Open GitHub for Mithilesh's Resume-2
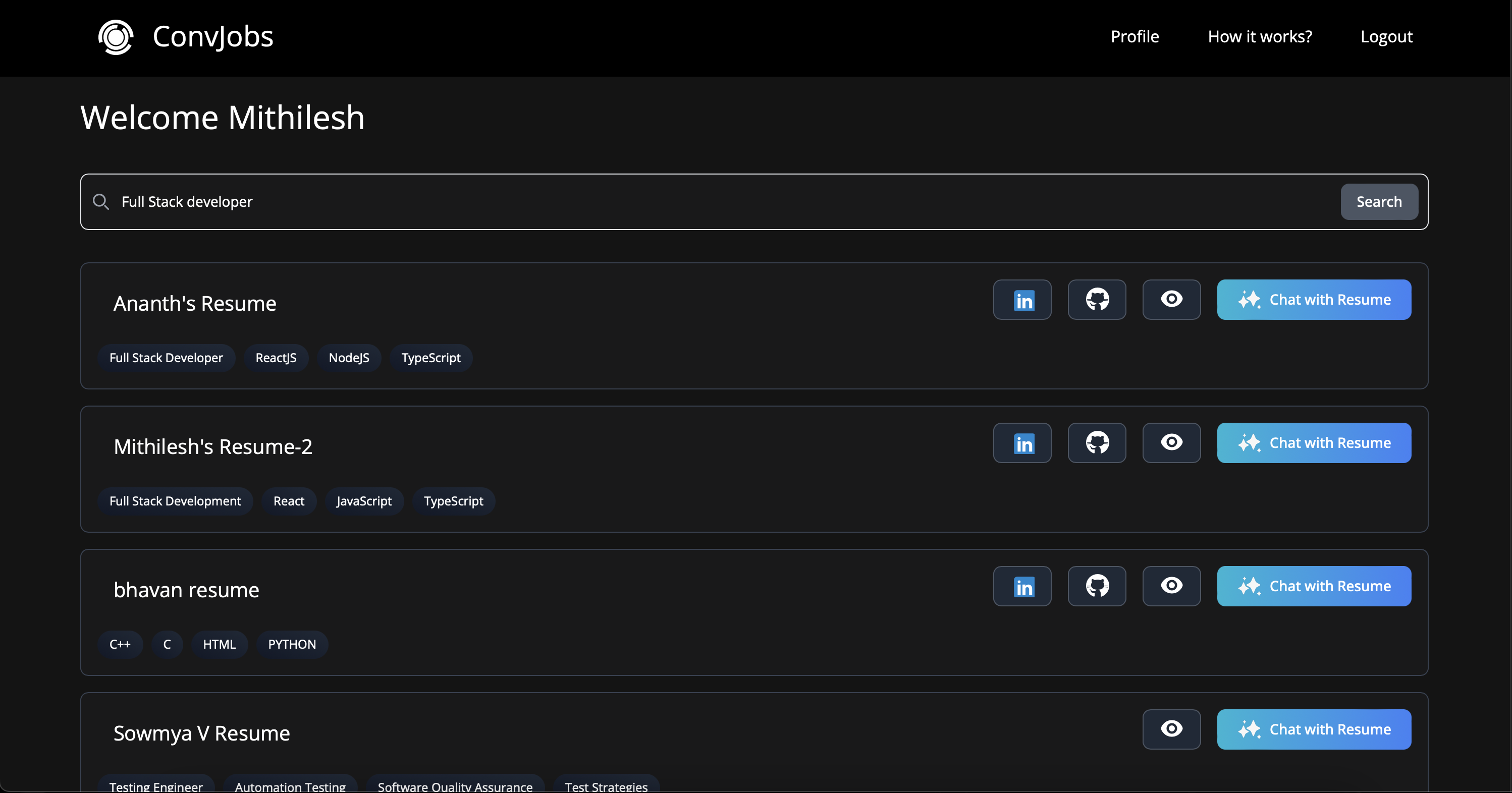This screenshot has height=793, width=1512. click(x=1097, y=443)
